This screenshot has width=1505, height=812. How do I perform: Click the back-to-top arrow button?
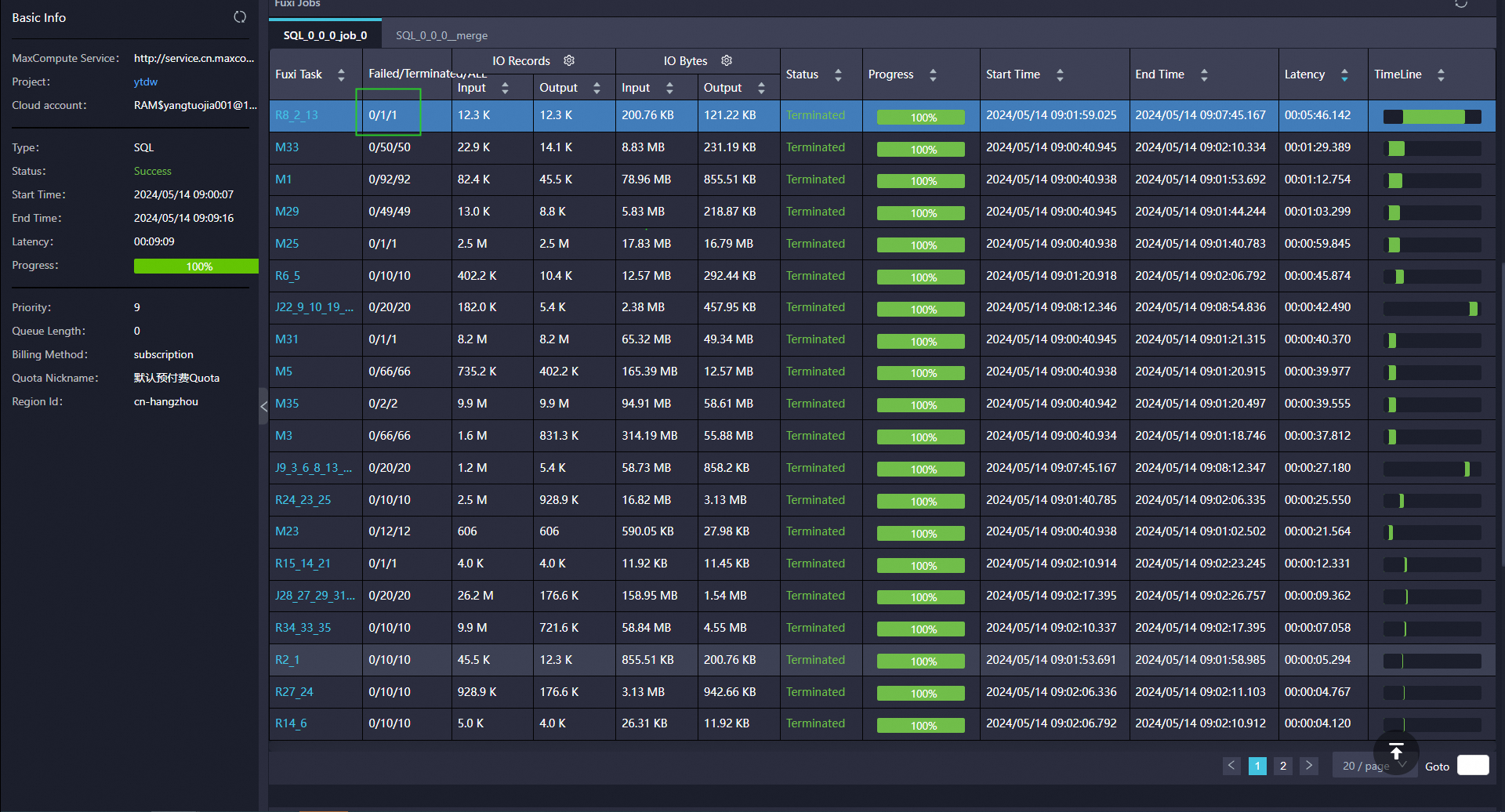click(1396, 752)
